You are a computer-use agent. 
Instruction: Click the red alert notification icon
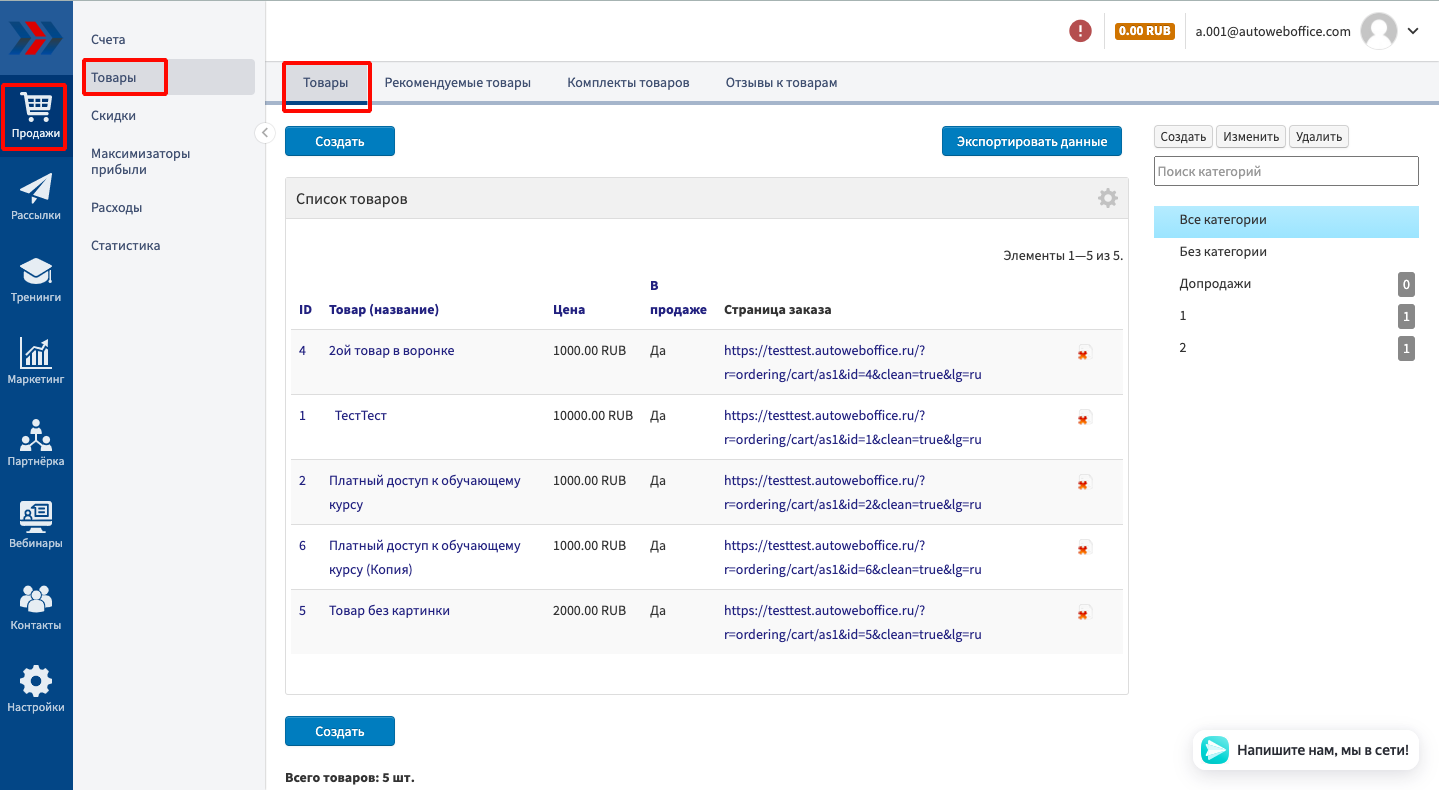point(1080,31)
